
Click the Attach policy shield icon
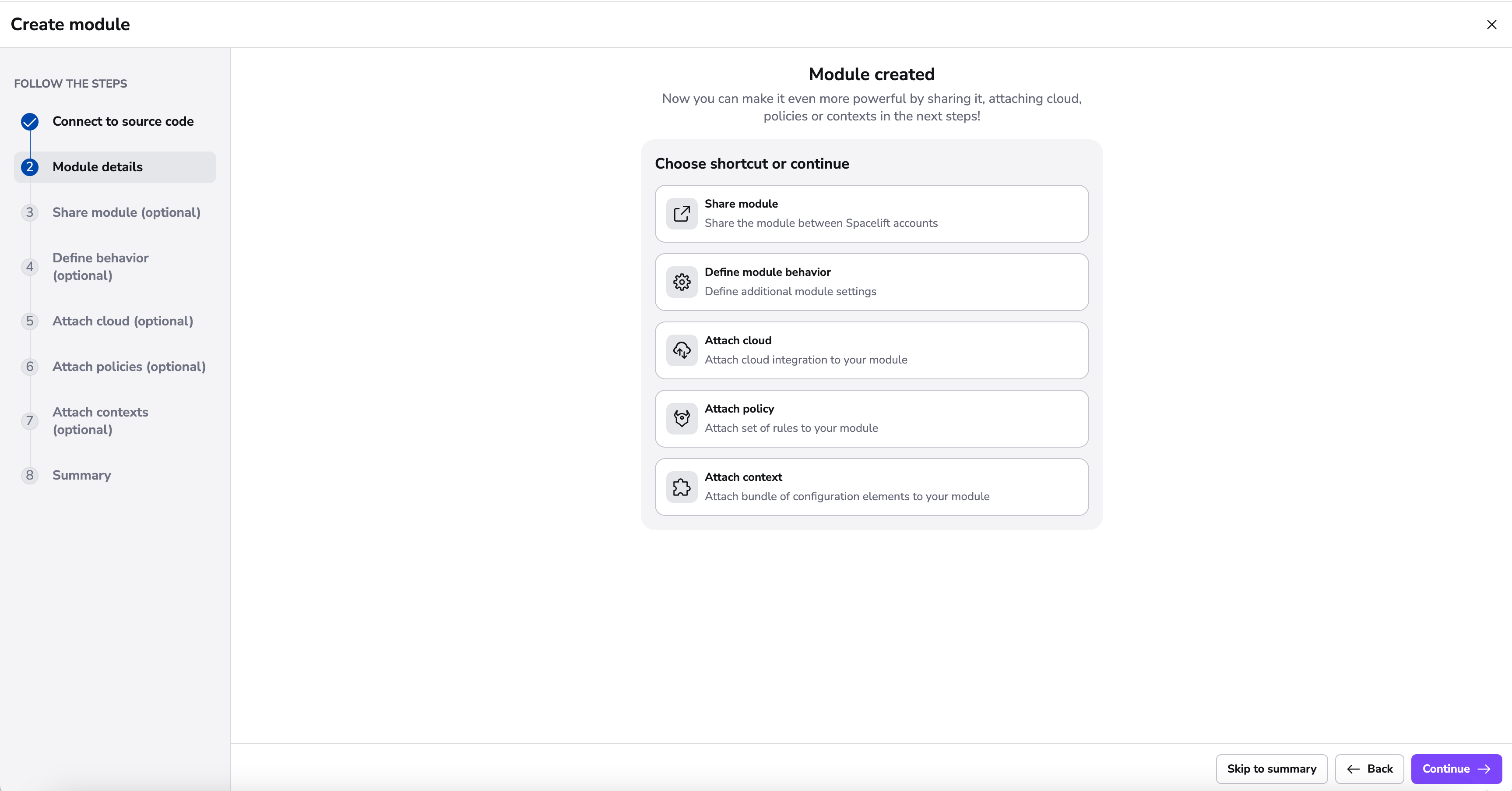(x=682, y=419)
